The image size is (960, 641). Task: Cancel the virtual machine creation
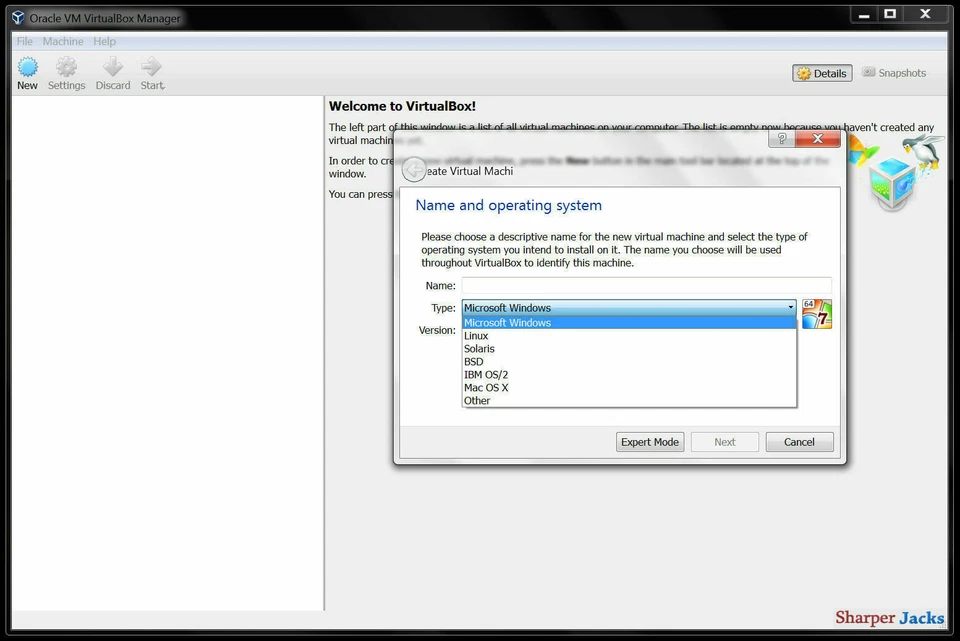pos(799,441)
